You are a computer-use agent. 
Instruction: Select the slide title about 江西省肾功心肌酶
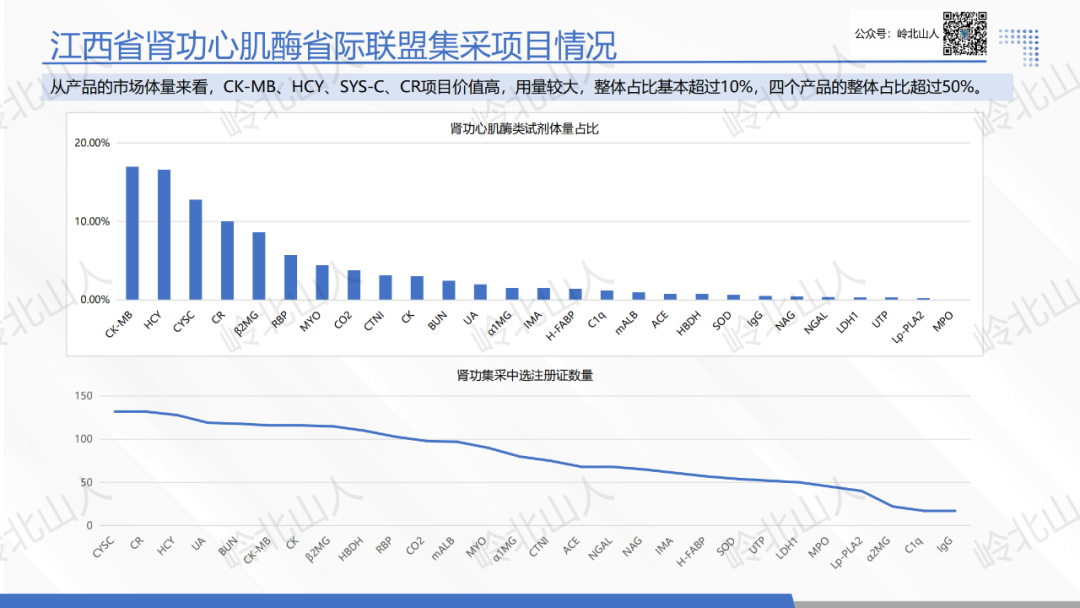[333, 45]
